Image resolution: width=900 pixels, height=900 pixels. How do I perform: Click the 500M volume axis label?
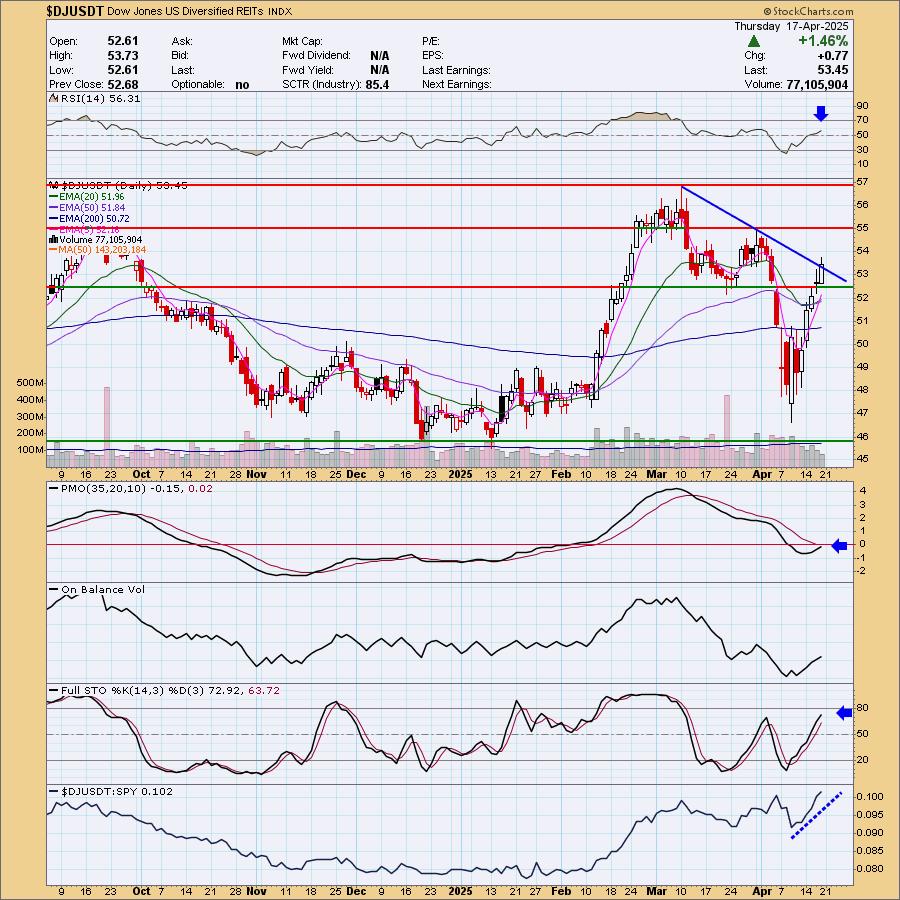pos(30,383)
